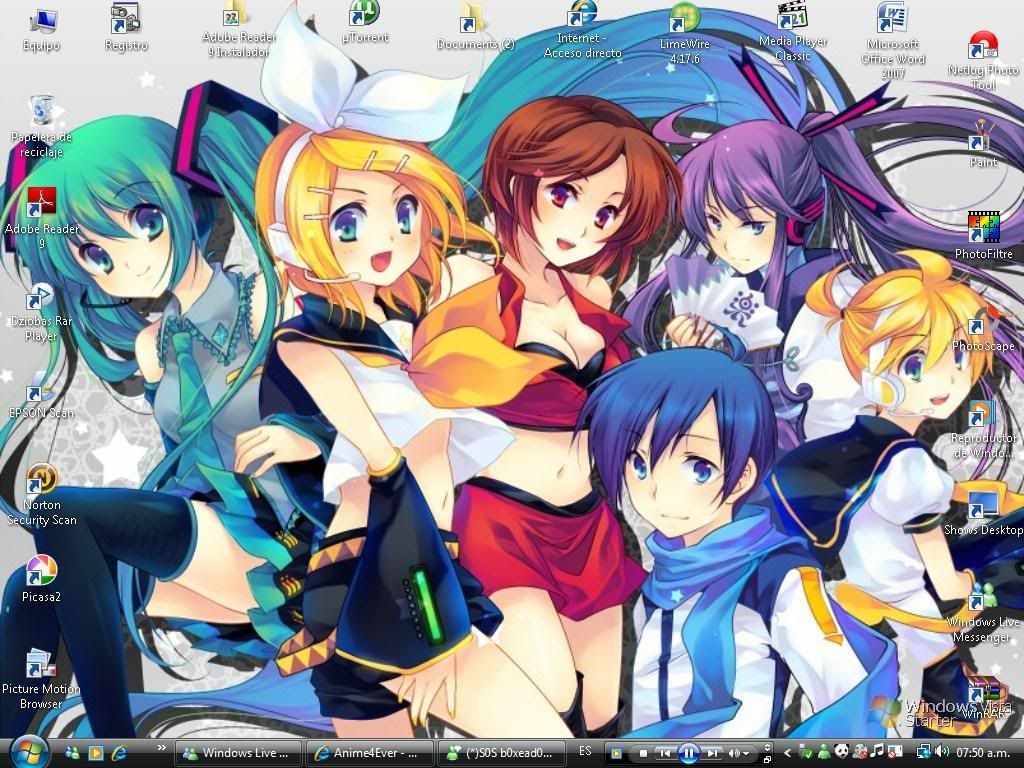Open Reproductor de Windows Media shortcut
The width and height of the screenshot is (1024, 768).
983,428
